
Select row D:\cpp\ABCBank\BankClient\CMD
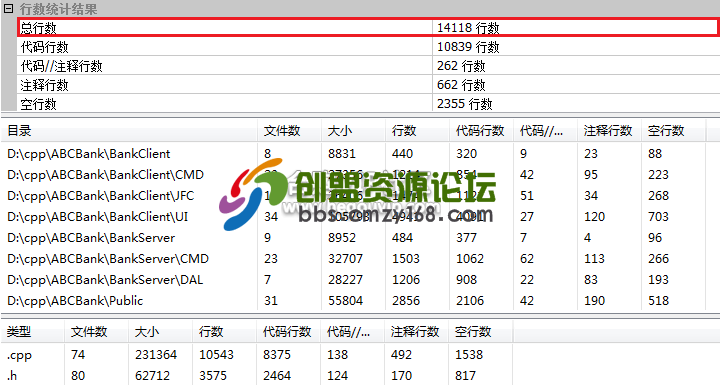click(x=353, y=175)
